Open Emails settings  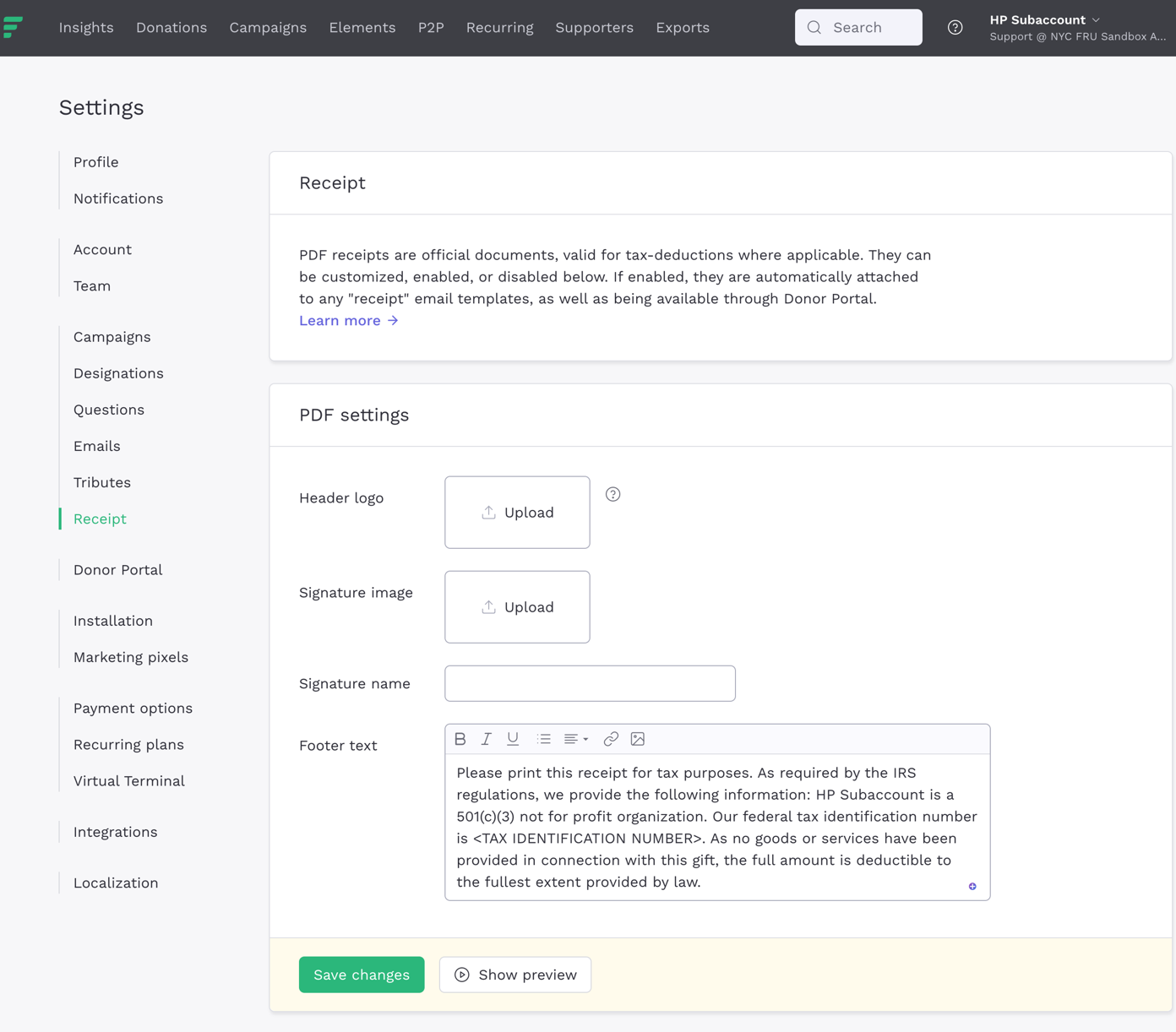pyautogui.click(x=97, y=446)
